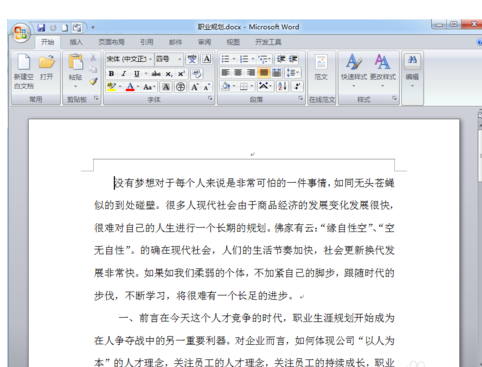Expand the 粘贴 paste options arrow
Screen dimensions: 482x367
point(76,86)
